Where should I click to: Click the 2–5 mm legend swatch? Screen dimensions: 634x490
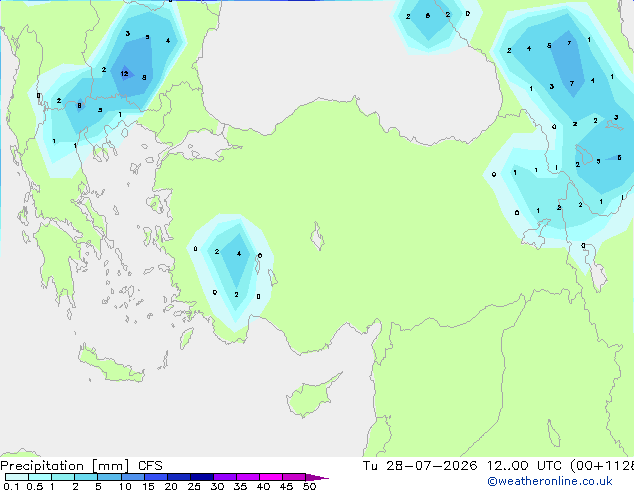(86, 477)
